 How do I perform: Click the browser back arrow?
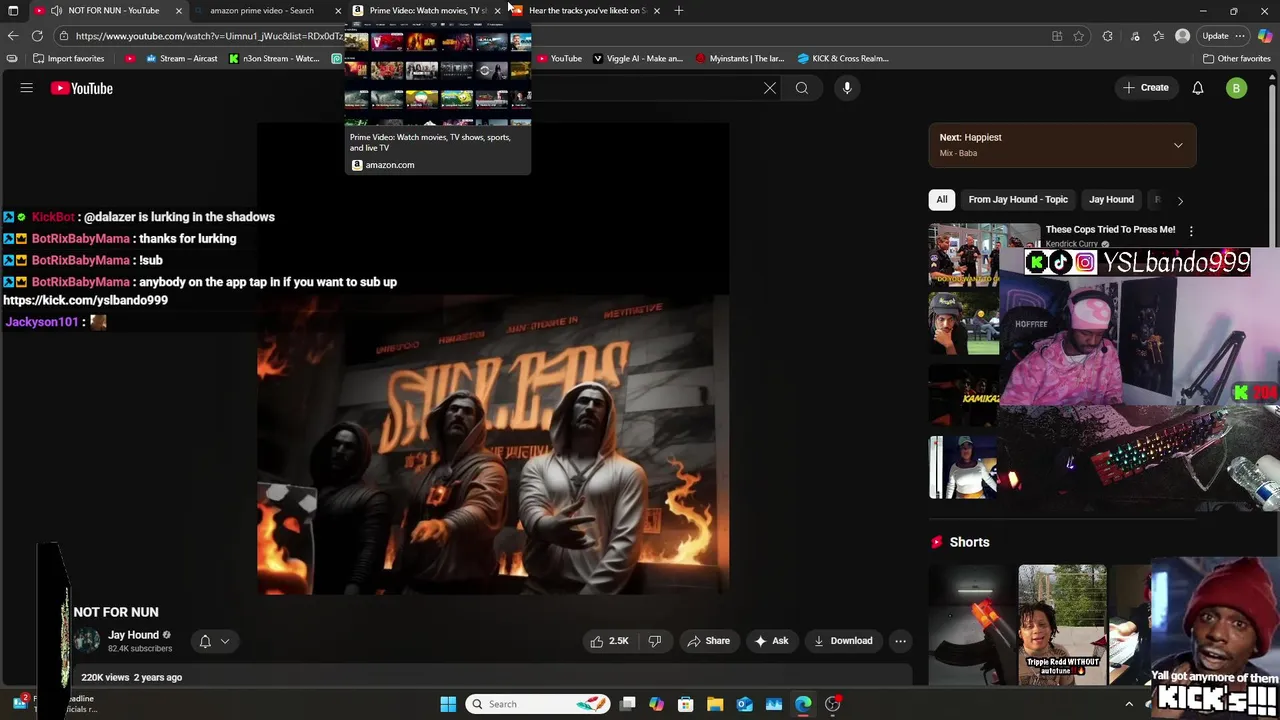pos(13,36)
